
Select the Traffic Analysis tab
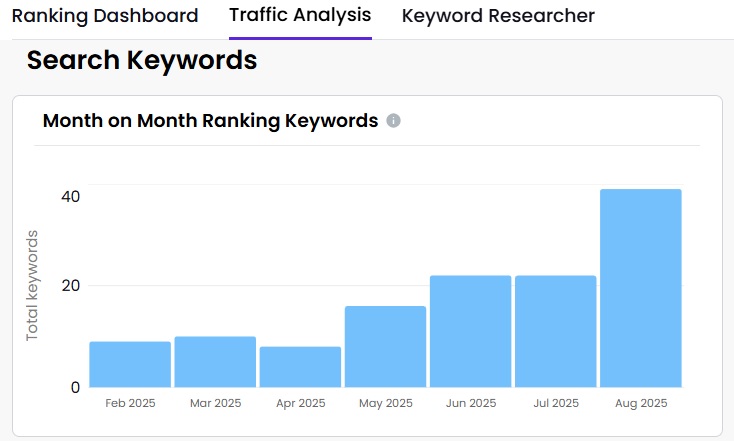click(x=300, y=16)
